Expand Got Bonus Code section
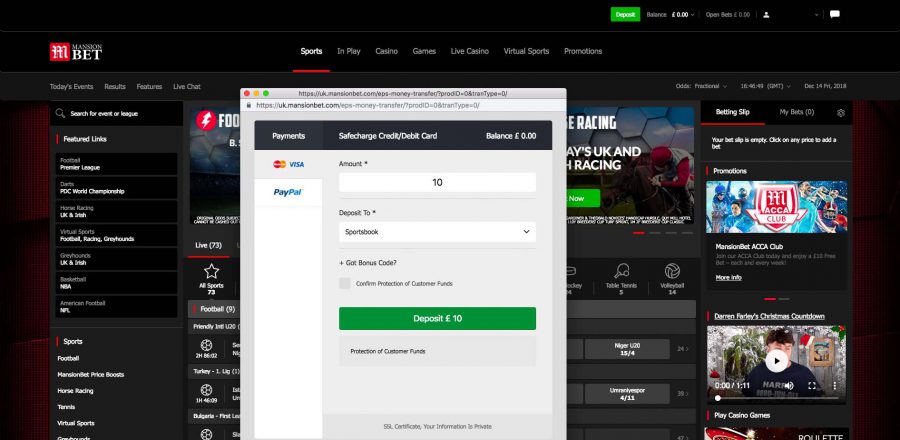 coord(368,263)
